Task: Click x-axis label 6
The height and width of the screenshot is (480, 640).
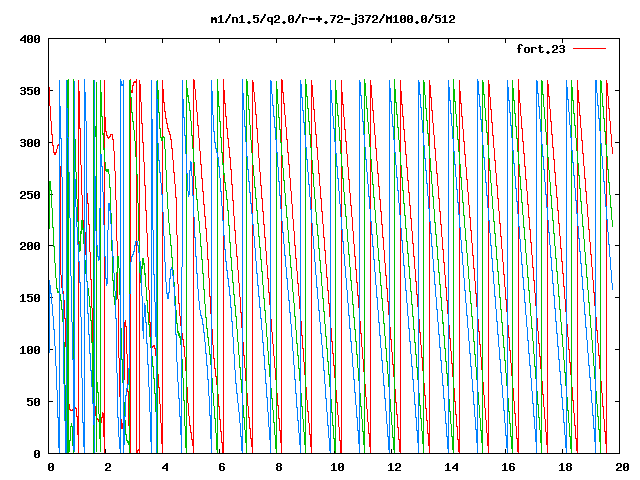Action: coord(222,467)
